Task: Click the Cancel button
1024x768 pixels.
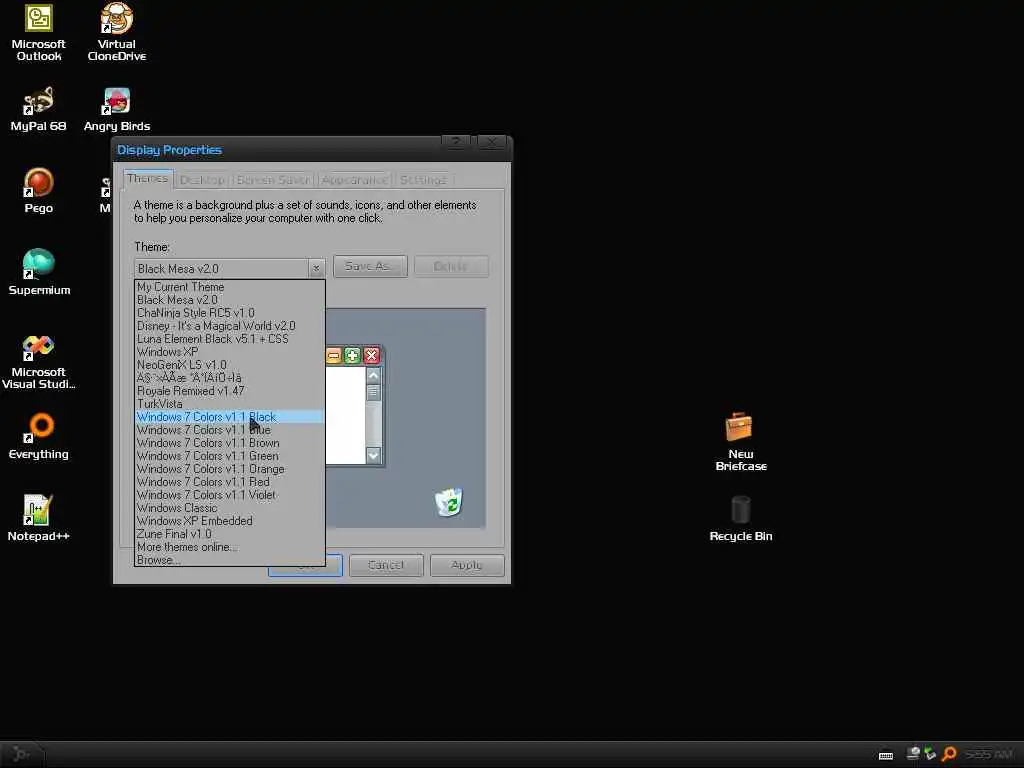Action: click(386, 565)
